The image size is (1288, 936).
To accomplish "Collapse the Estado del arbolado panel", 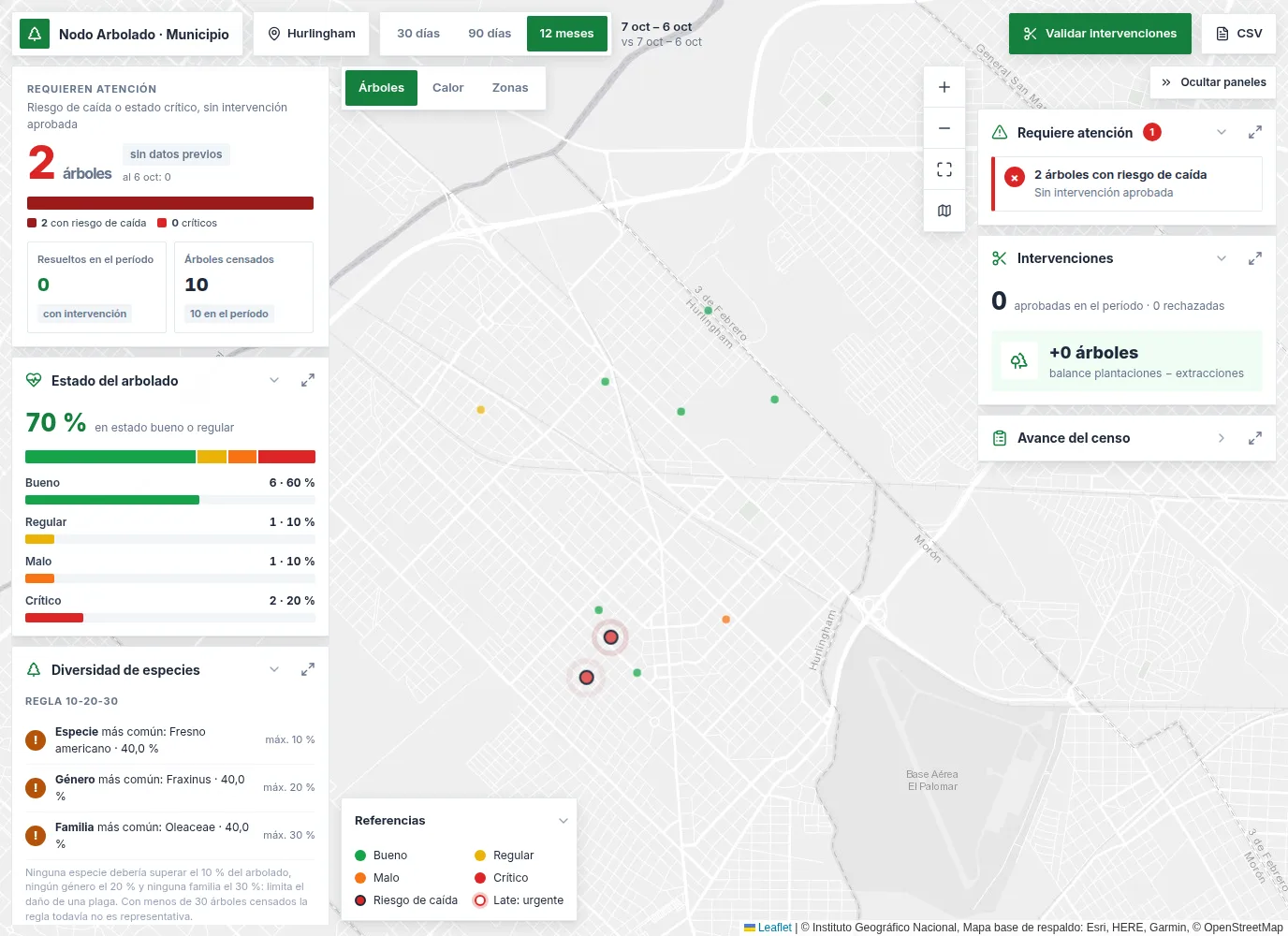I will (x=274, y=380).
